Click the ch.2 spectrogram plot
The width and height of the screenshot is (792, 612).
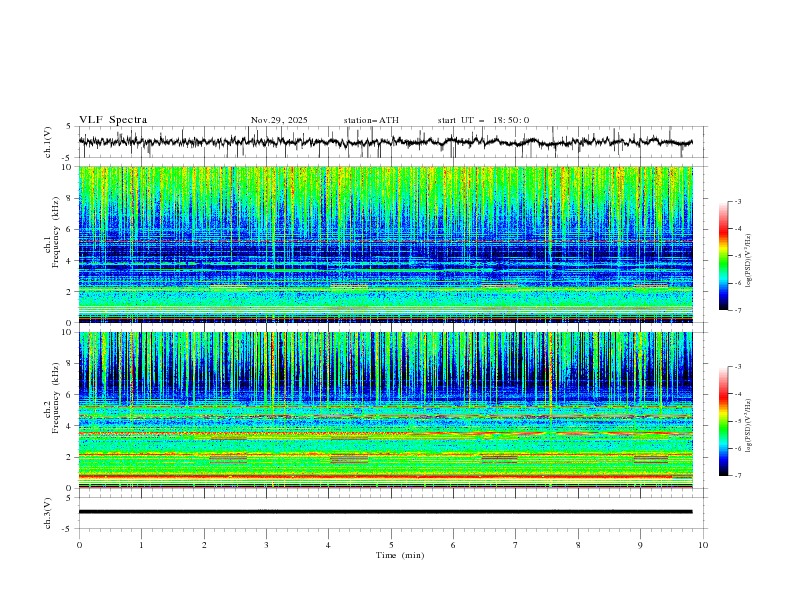[385, 410]
